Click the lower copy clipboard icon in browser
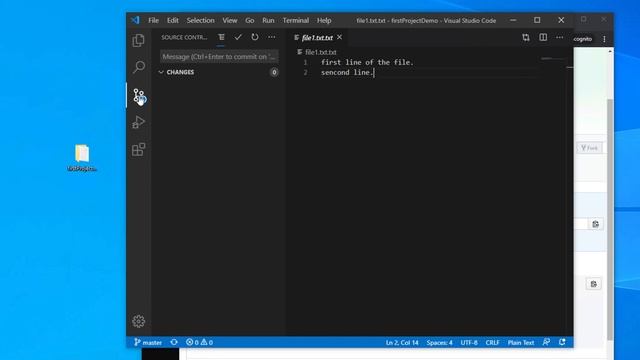The image size is (640, 360). [593, 284]
